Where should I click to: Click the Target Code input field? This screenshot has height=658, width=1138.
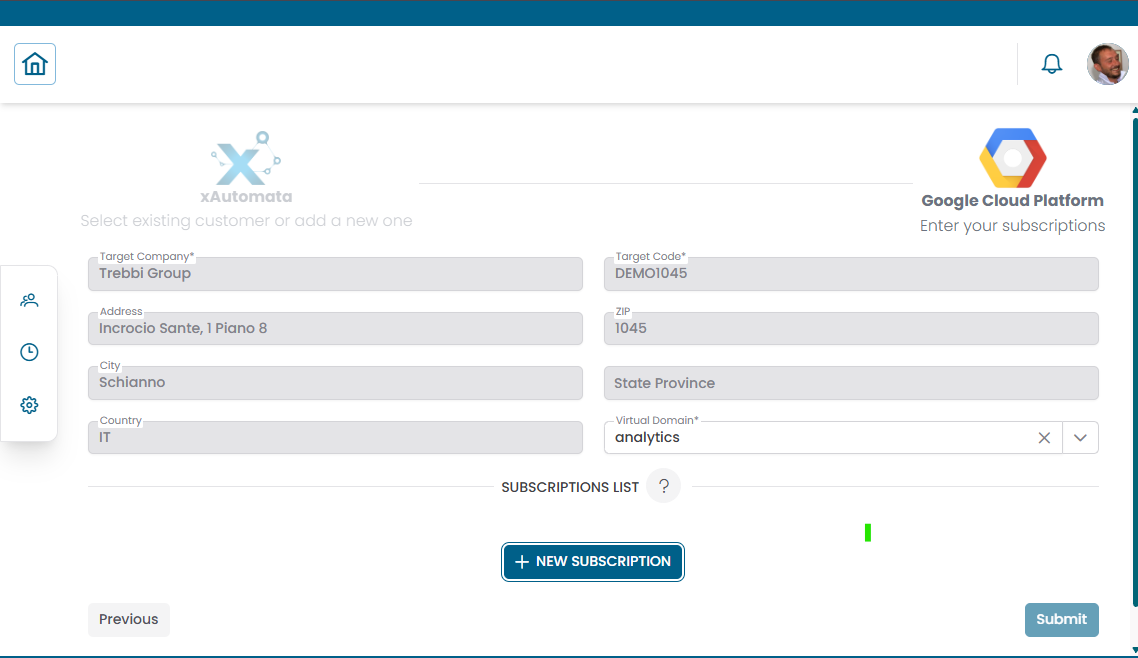(851, 274)
